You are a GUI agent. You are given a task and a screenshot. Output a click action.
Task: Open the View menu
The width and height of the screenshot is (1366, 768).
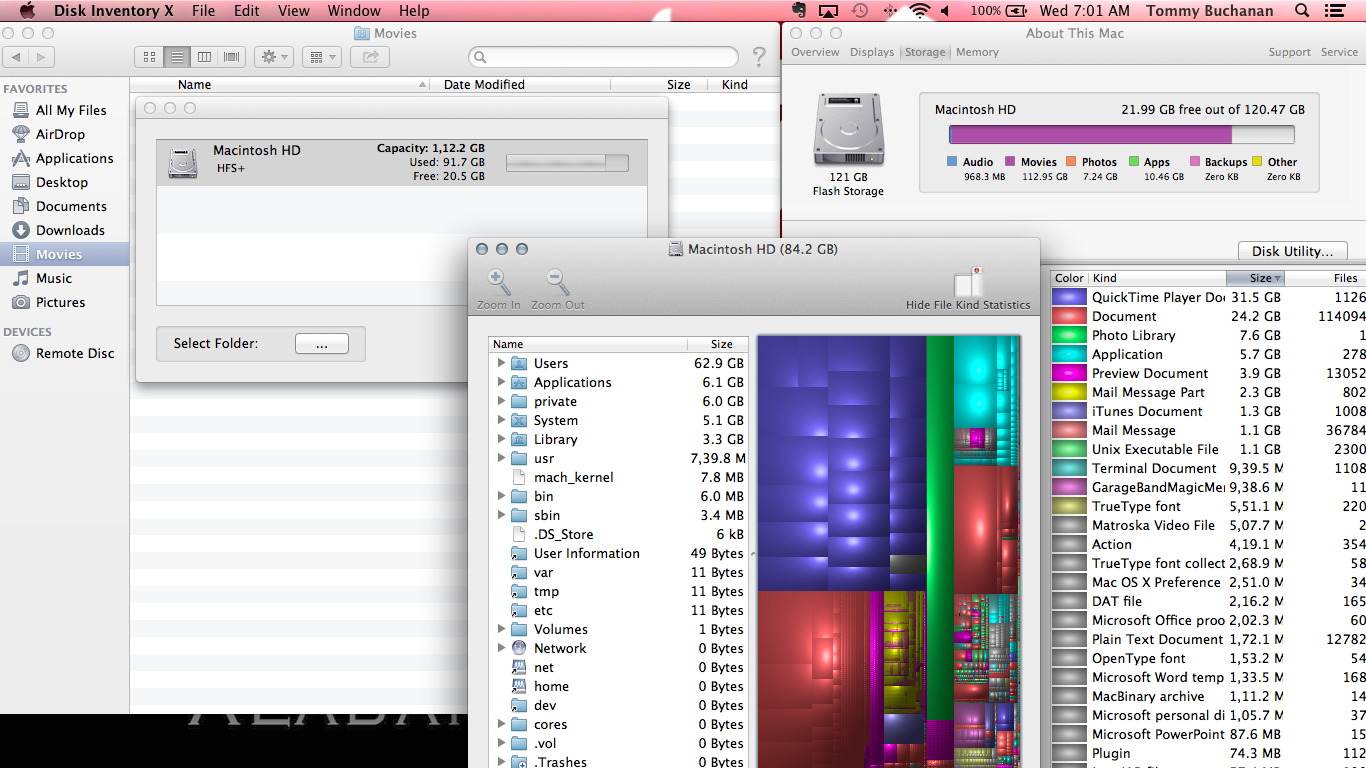(x=294, y=11)
